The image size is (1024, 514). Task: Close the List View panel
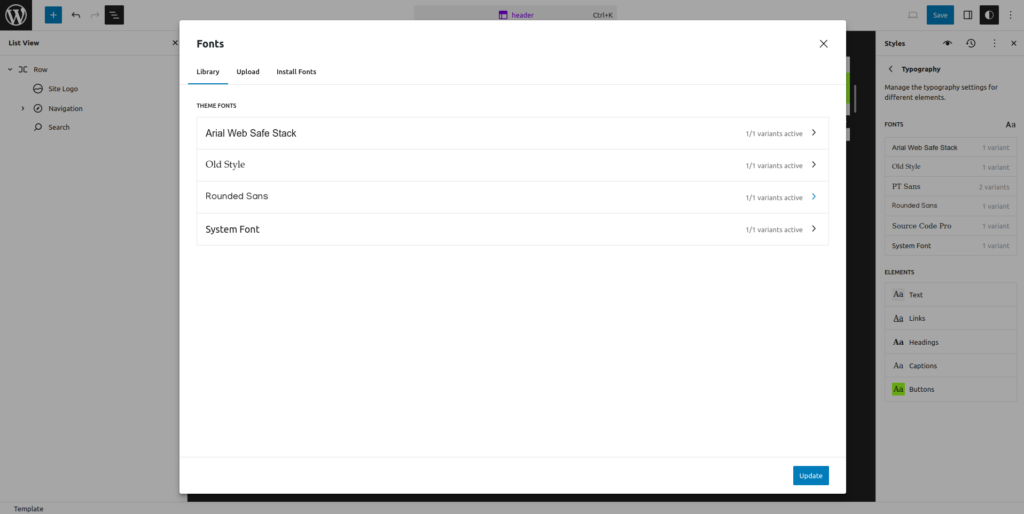point(174,43)
